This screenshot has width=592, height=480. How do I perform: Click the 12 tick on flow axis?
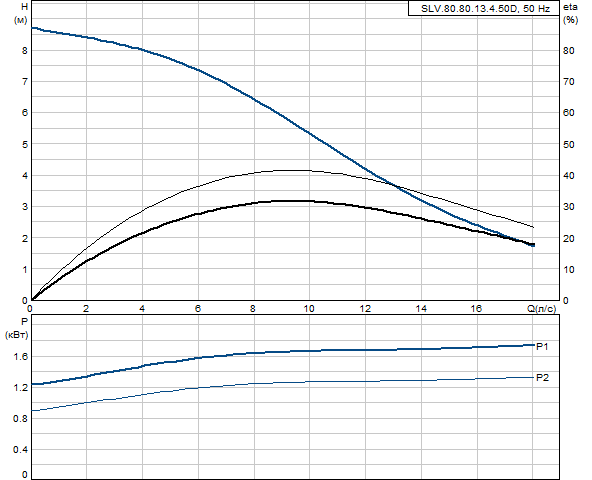coord(365,309)
